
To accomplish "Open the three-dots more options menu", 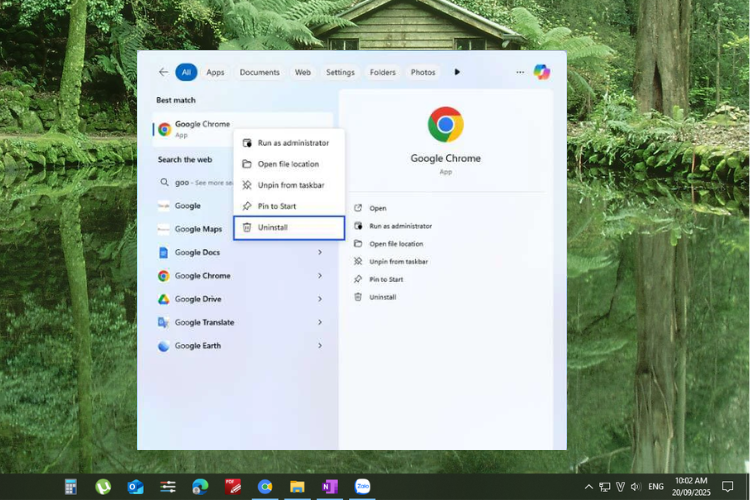I will [x=520, y=72].
